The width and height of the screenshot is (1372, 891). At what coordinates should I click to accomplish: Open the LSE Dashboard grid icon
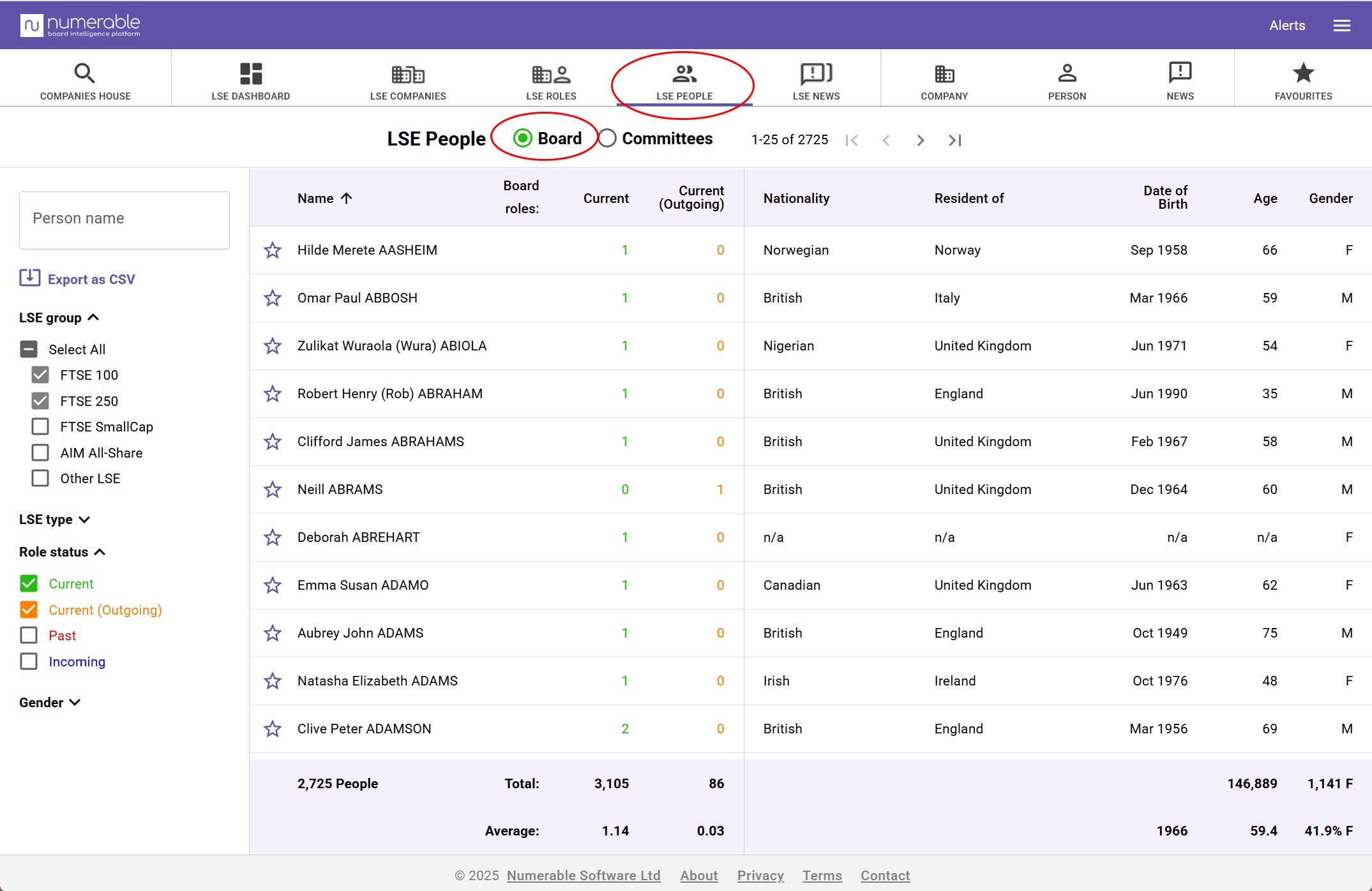(x=250, y=73)
